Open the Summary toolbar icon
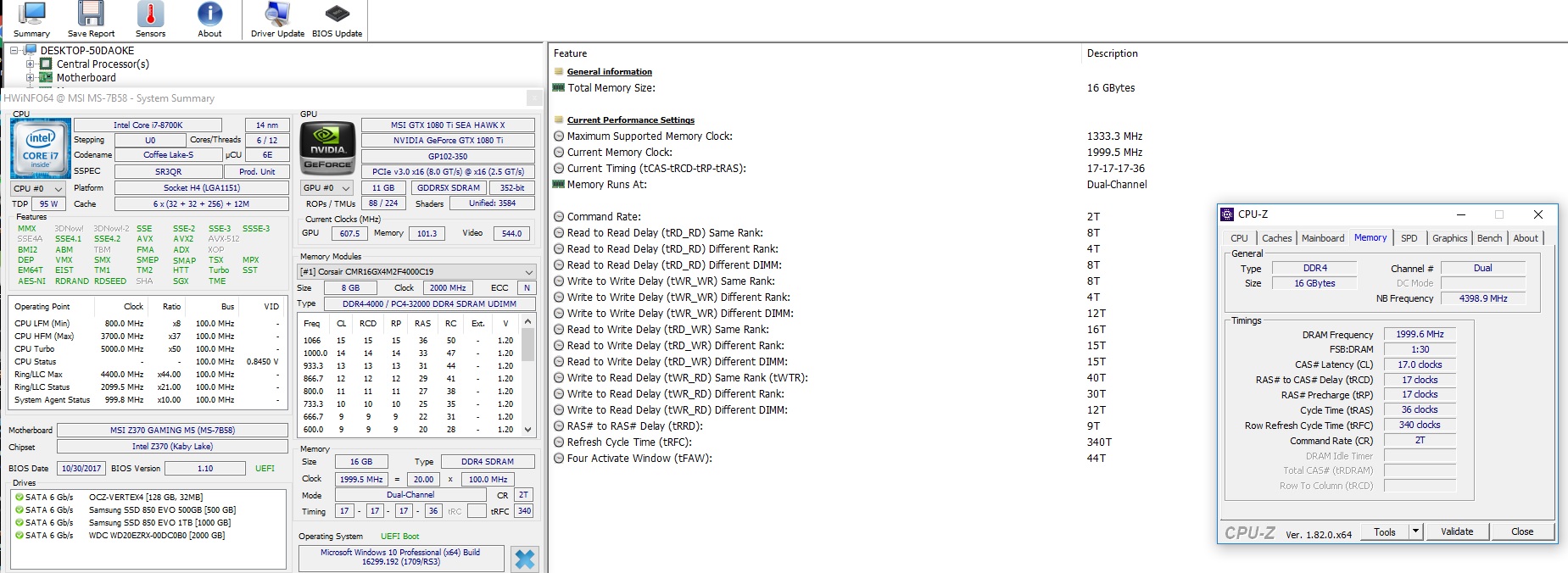This screenshot has height=573, width=1568. coord(31,19)
